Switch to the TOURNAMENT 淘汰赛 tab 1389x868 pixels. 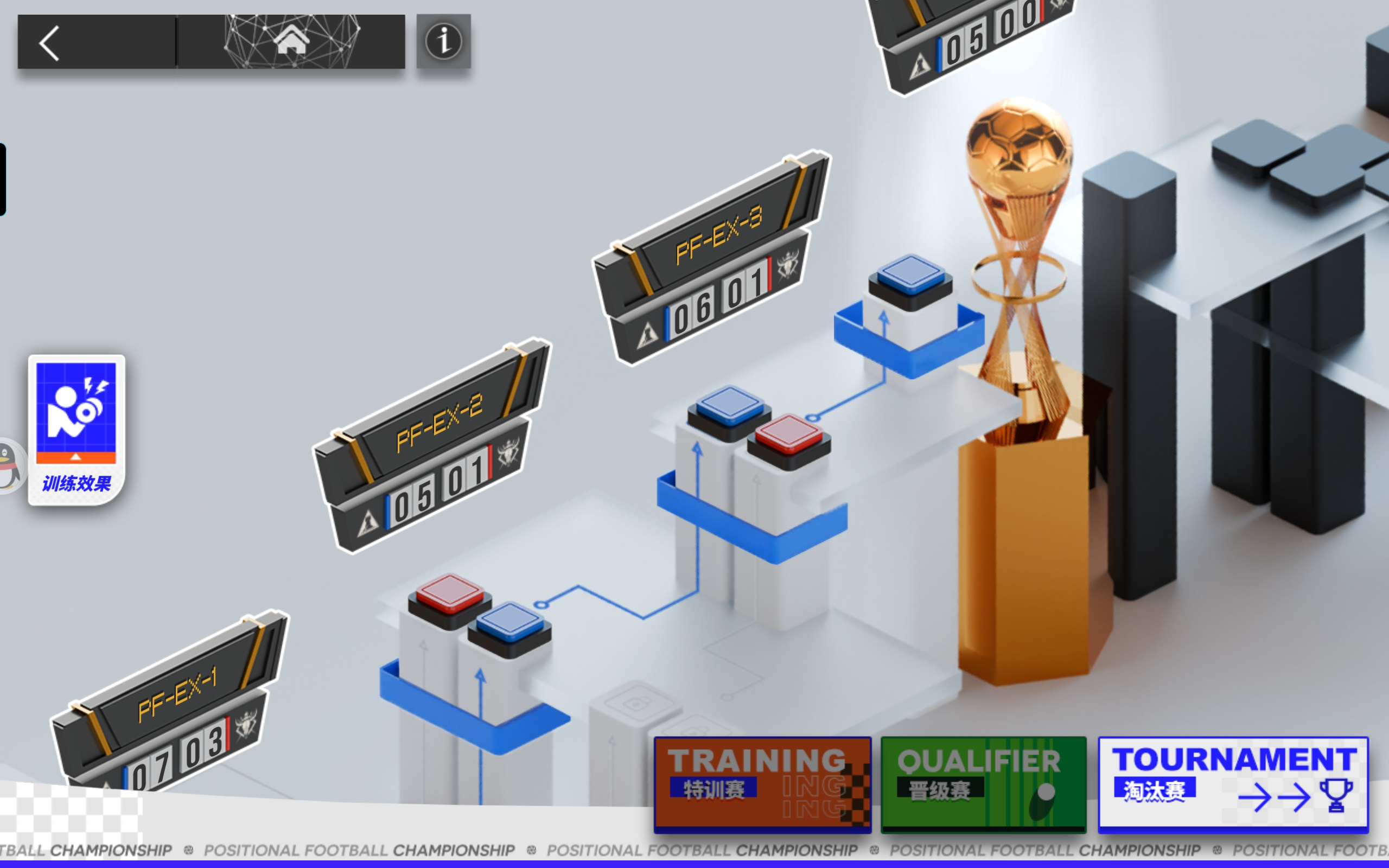(x=1233, y=784)
